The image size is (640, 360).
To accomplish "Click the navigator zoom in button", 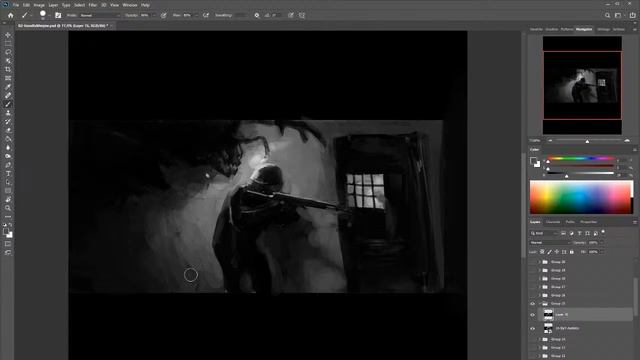I will [627, 140].
